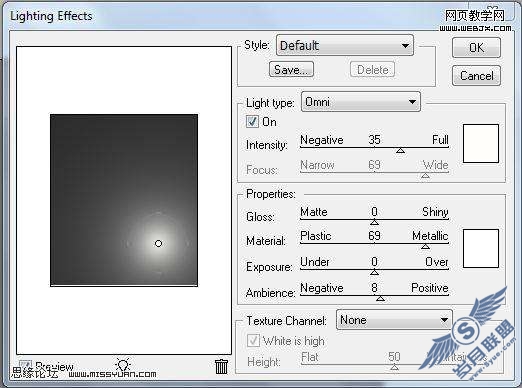Open the light color swatch beside Intensity

pos(481,143)
